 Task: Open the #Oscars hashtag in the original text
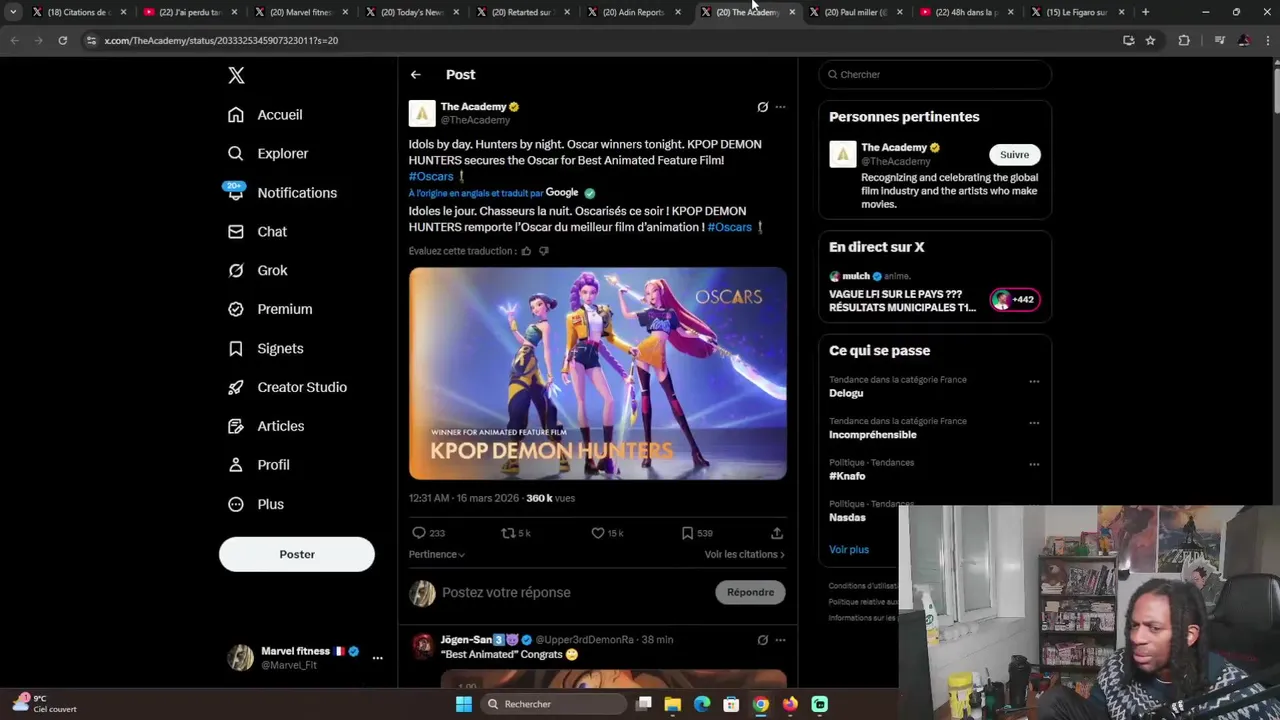[x=431, y=177]
